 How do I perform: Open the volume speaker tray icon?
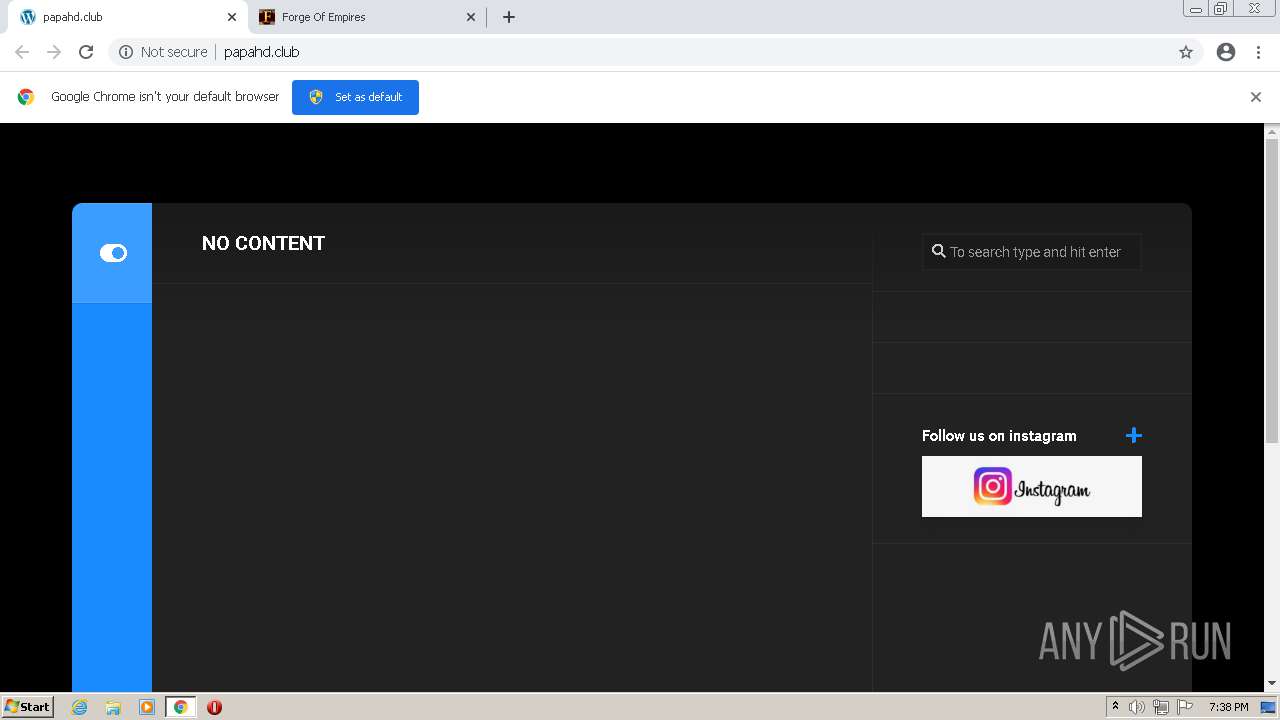point(1136,707)
